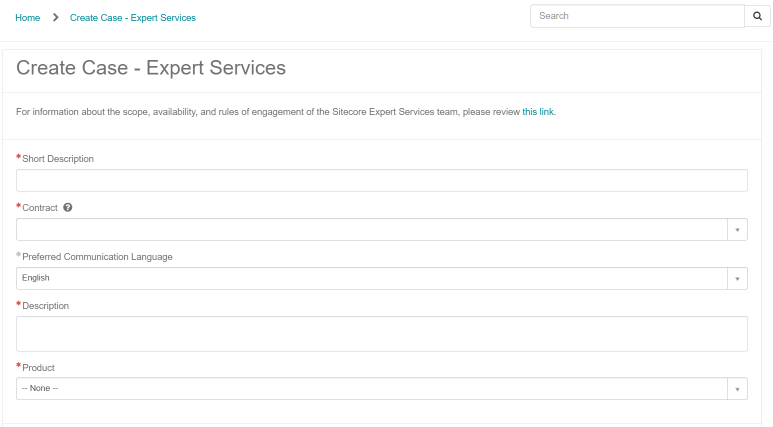Expand the Contract dropdown arrow

(x=738, y=230)
